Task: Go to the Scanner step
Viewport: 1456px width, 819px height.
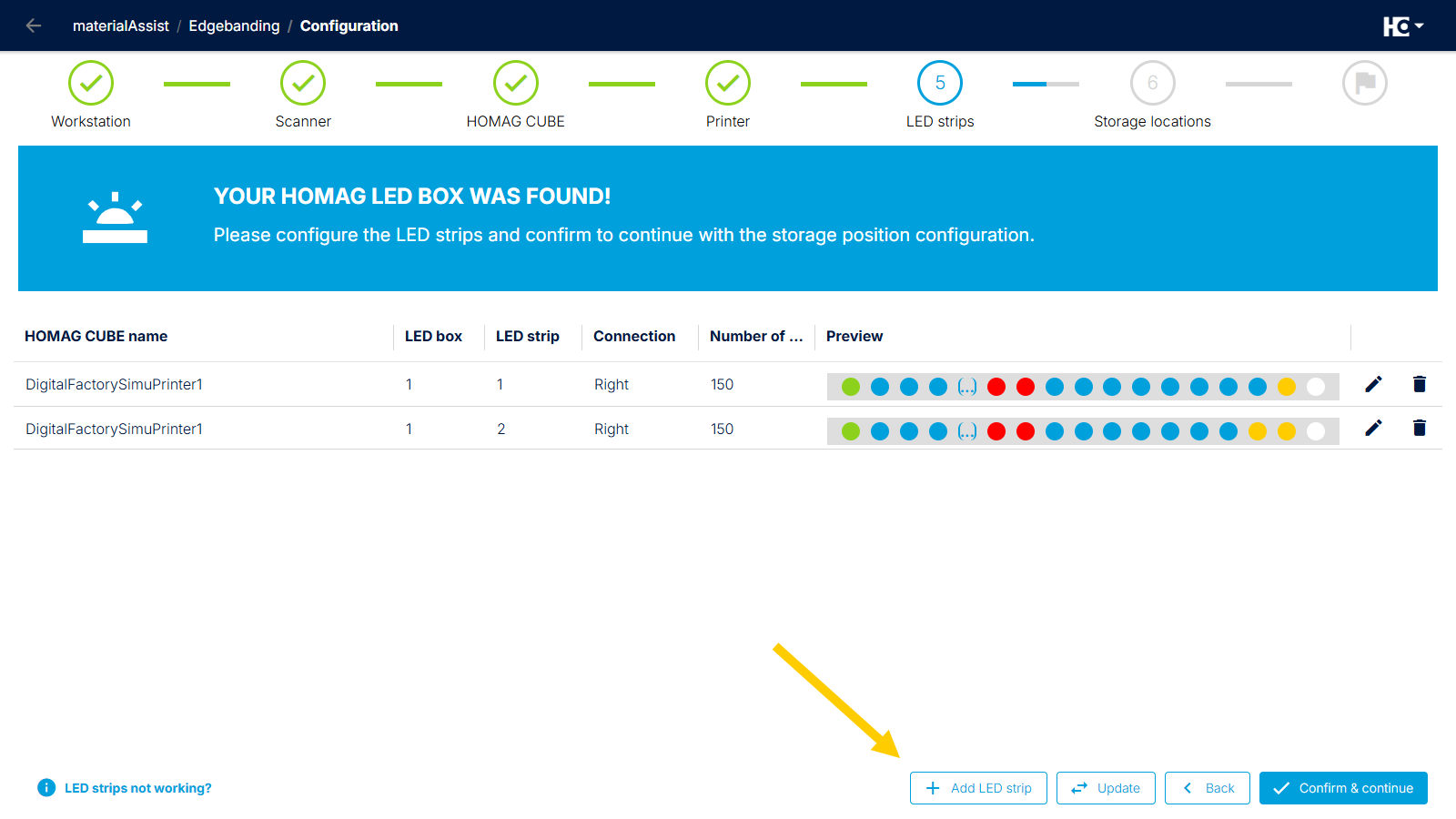Action: (x=303, y=83)
